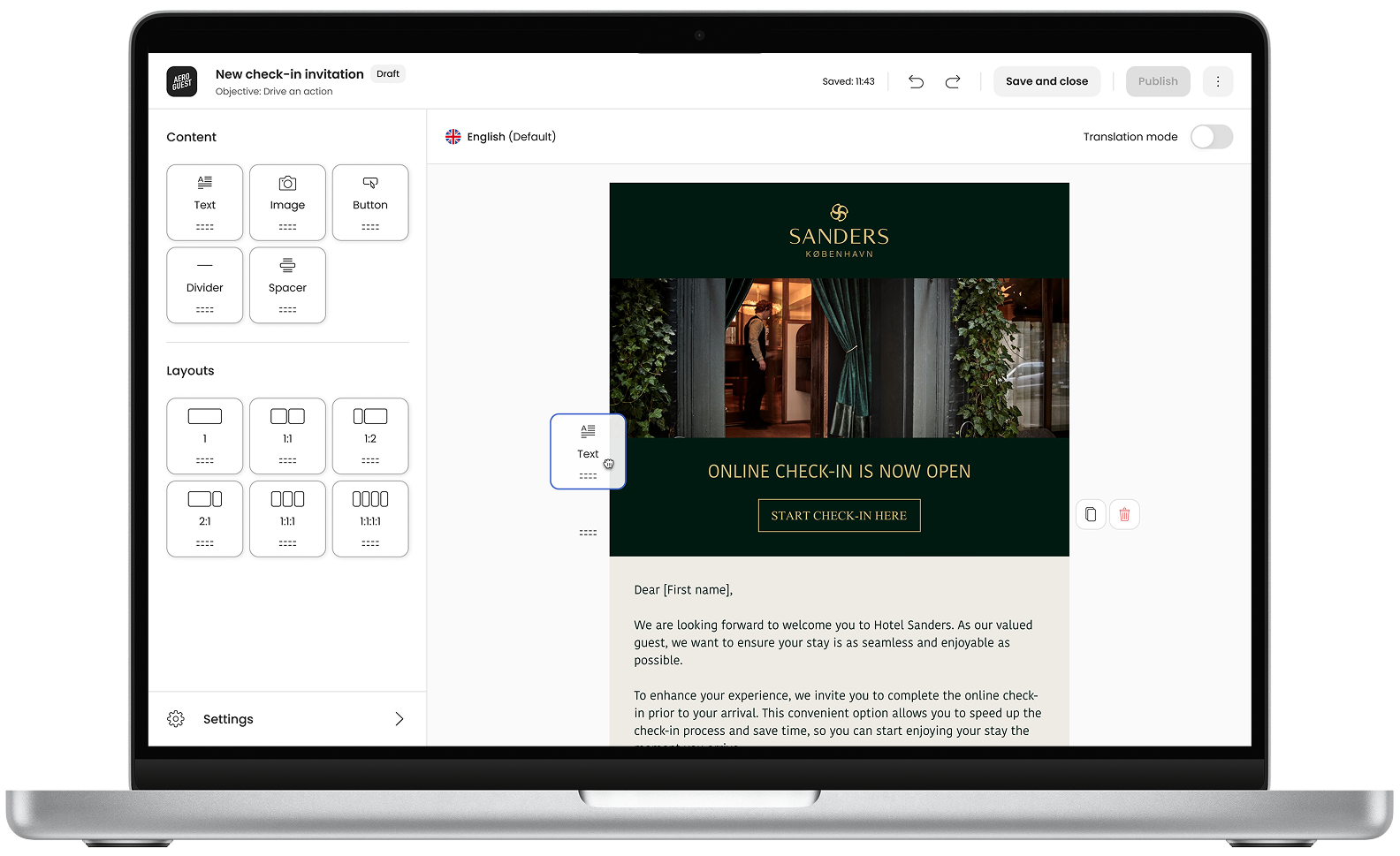
Task: Click paragraph starting 'We are looking forward'
Action: (x=833, y=642)
